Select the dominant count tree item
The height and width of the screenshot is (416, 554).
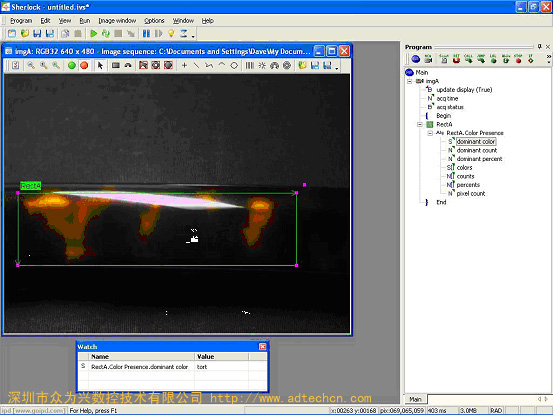477,150
